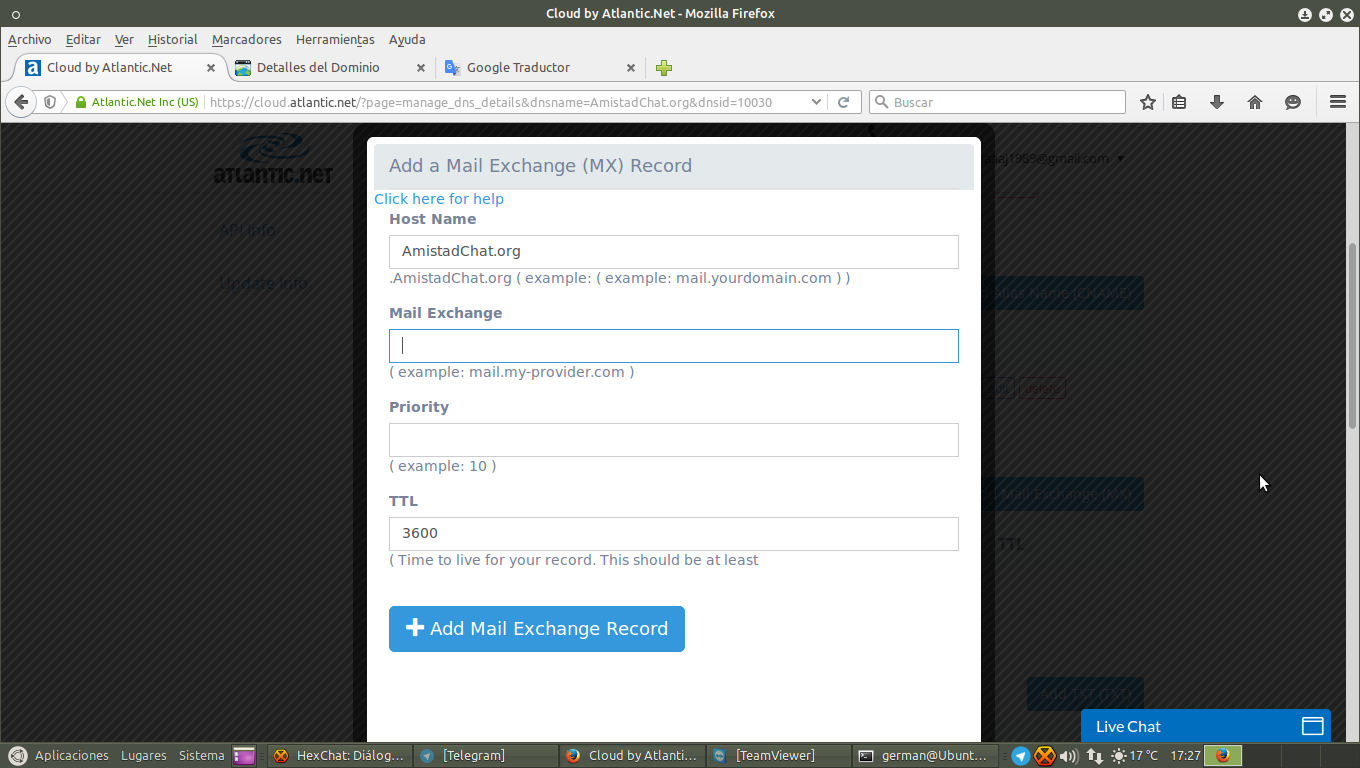Open the Herramientas menu
The image size is (1360, 768).
[335, 40]
